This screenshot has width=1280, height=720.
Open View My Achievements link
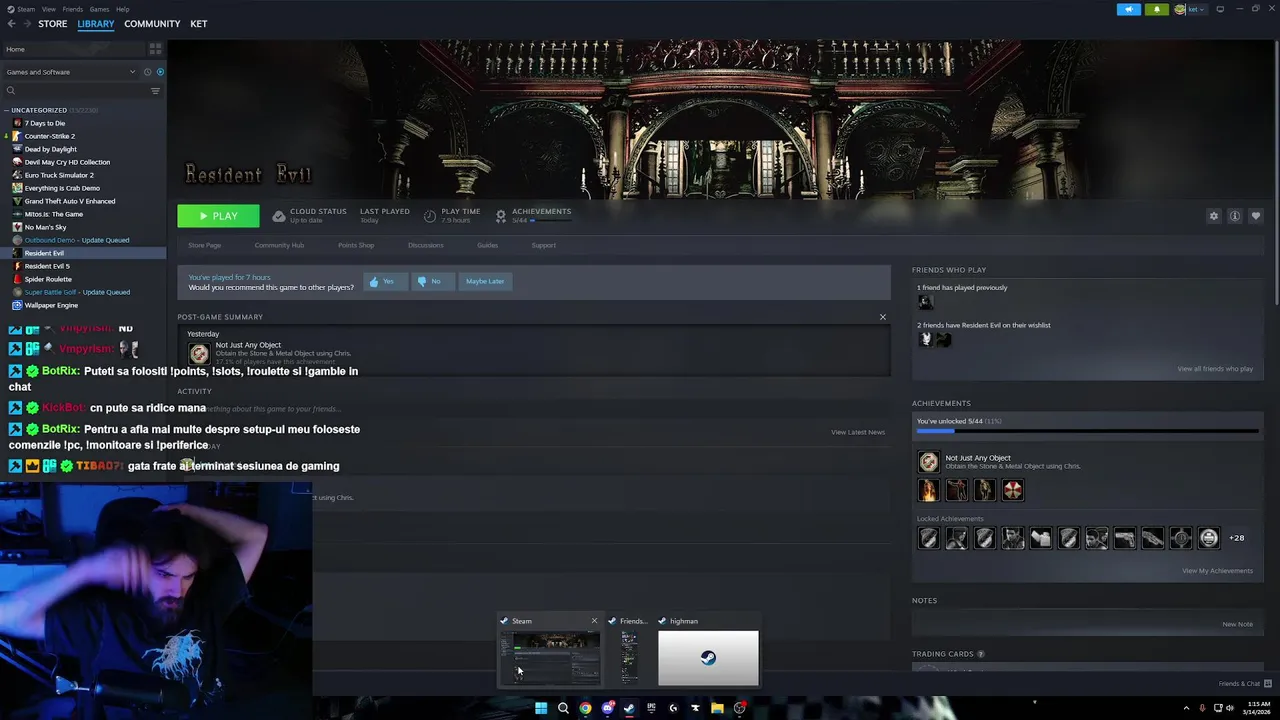pos(1217,571)
